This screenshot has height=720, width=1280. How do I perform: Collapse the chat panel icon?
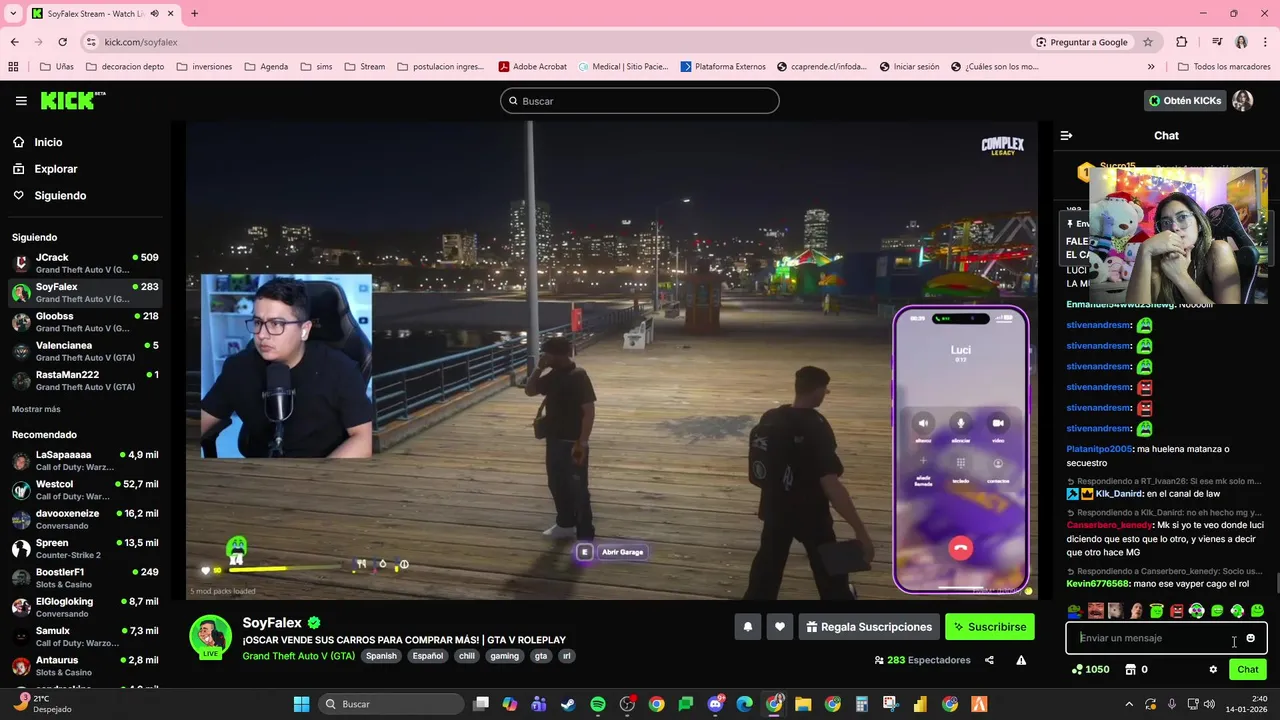tap(1066, 135)
